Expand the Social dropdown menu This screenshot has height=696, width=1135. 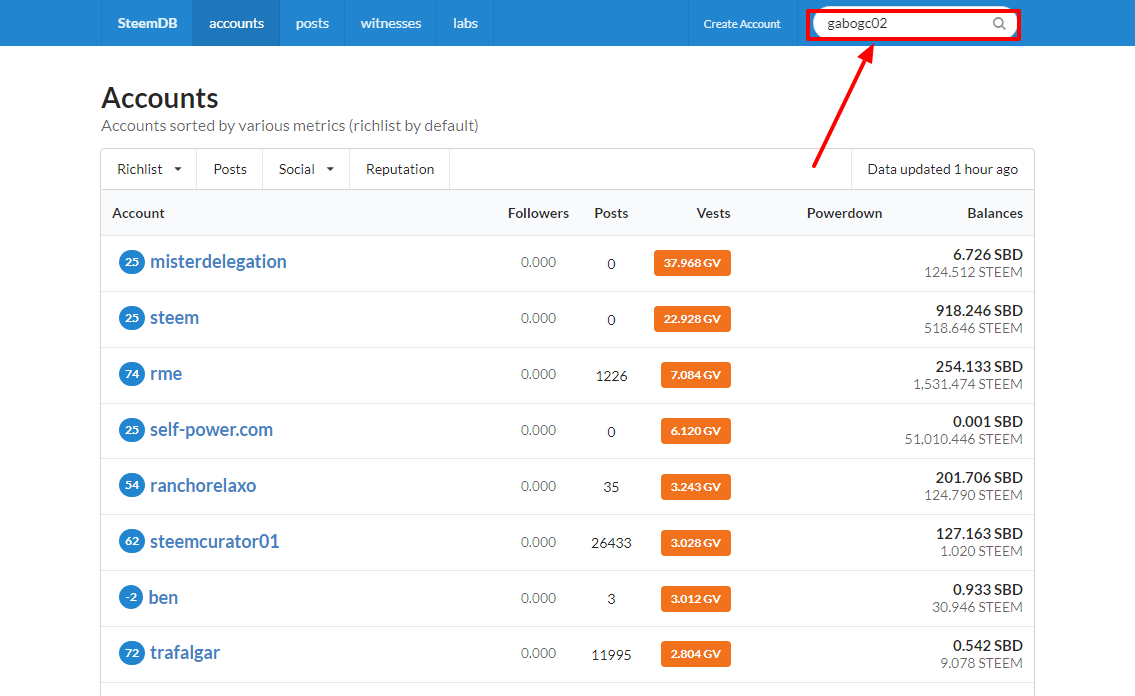coord(306,169)
